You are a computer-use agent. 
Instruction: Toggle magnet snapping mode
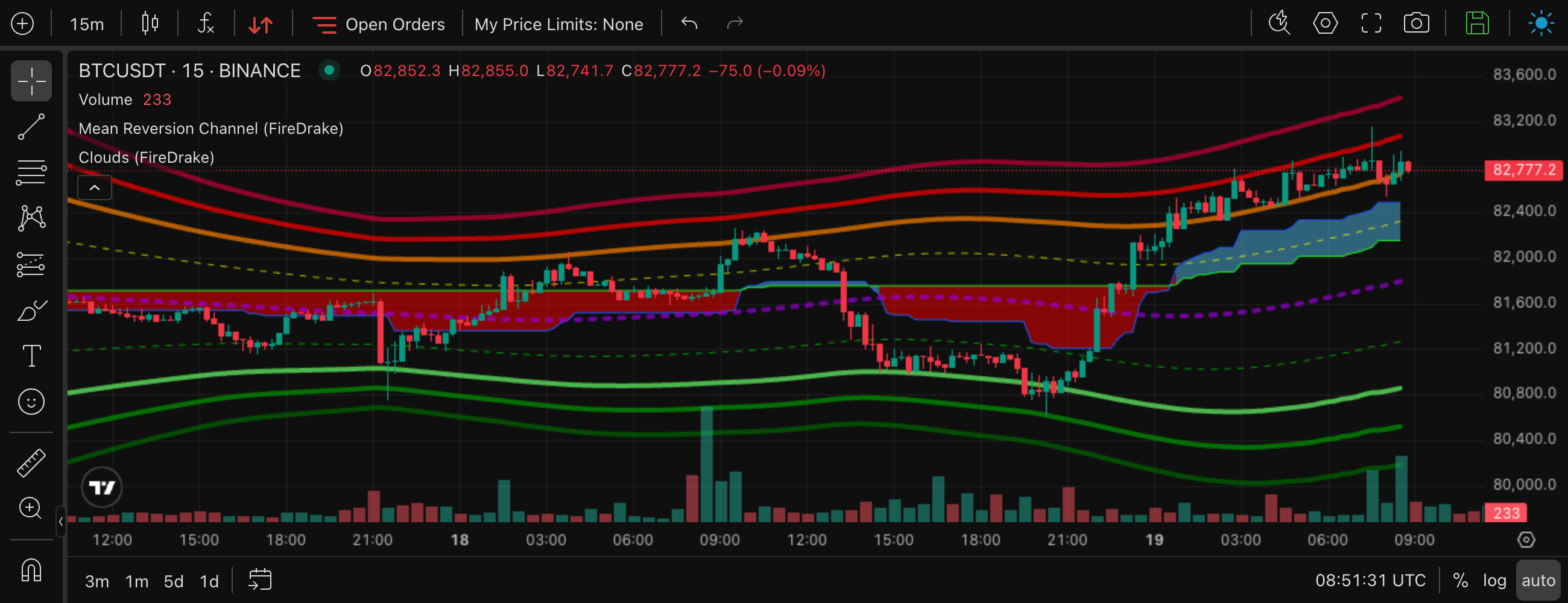coord(31,570)
